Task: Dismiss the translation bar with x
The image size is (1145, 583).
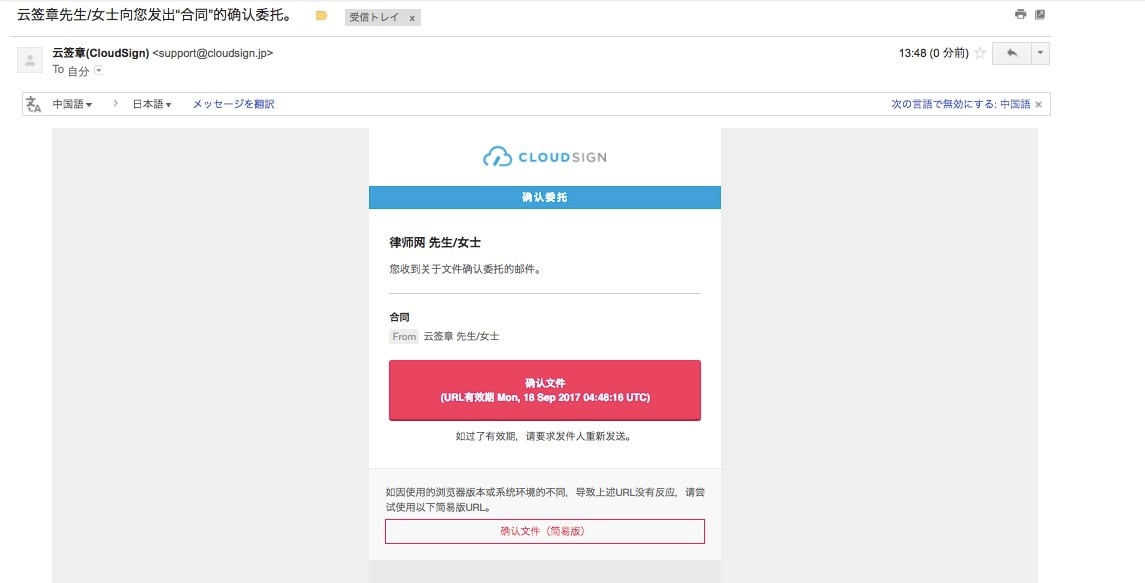Action: click(x=1038, y=104)
